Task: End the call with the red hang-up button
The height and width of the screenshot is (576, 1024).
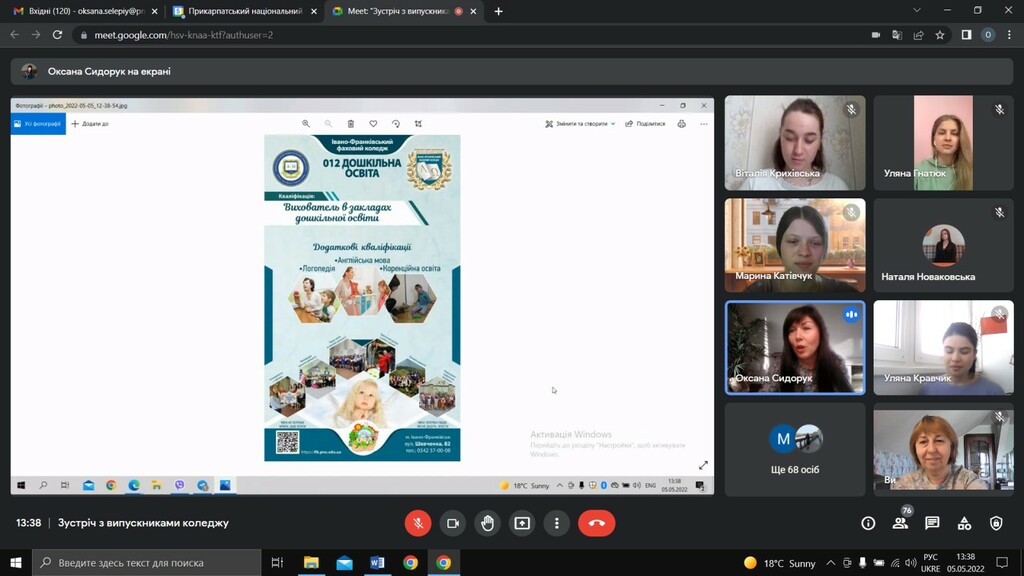Action: click(596, 523)
